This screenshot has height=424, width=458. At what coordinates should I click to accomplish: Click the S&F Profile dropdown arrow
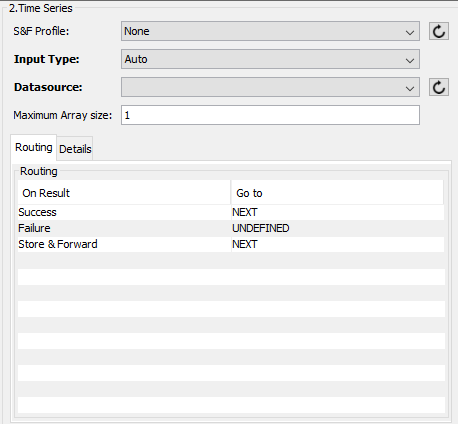(x=410, y=32)
